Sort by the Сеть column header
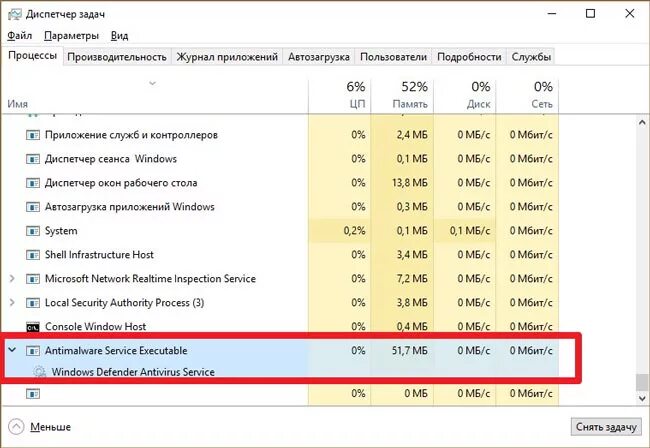Image resolution: width=650 pixels, height=448 pixels. tap(527, 95)
